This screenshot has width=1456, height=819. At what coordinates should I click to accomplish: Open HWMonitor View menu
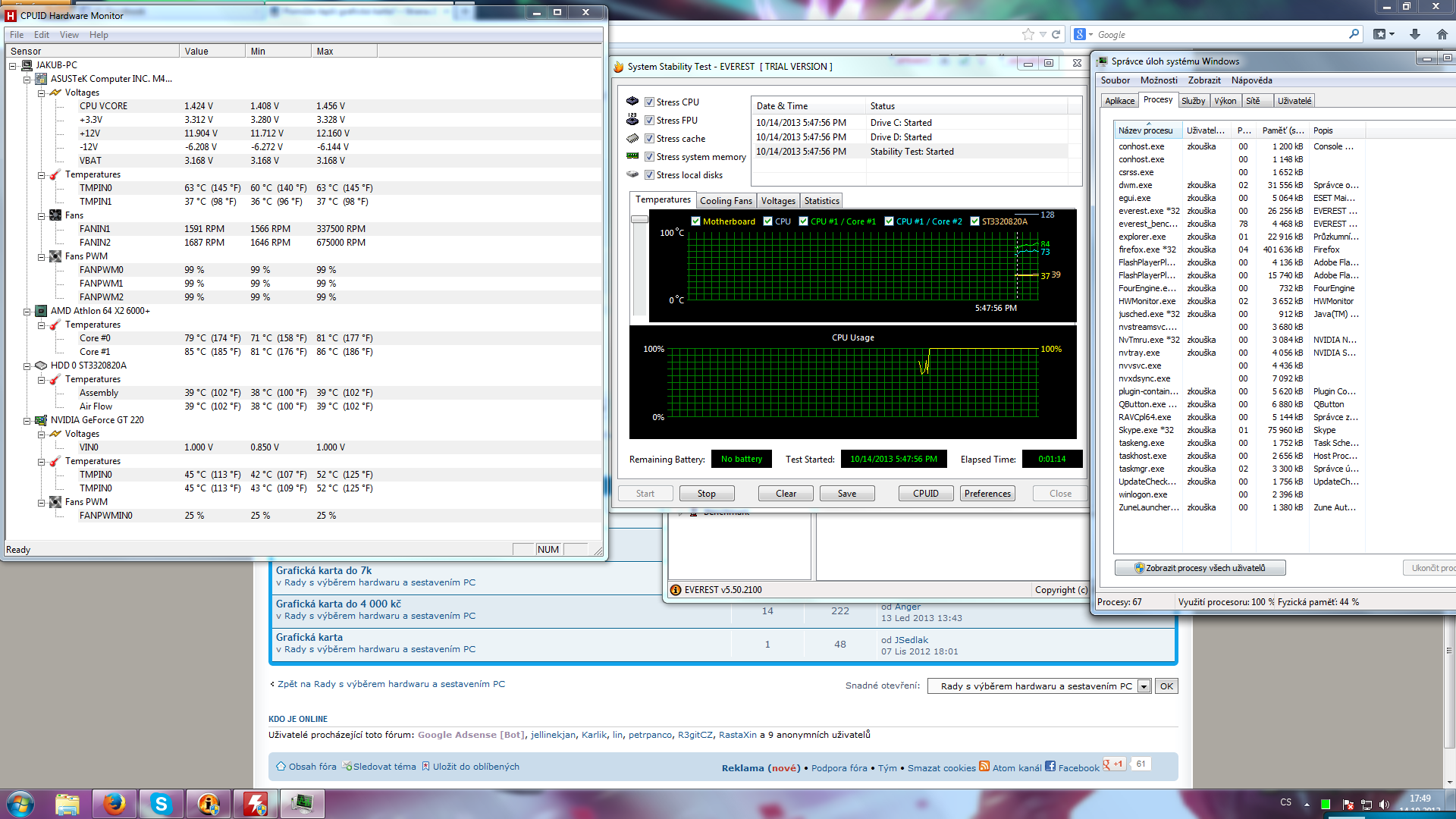(x=69, y=35)
